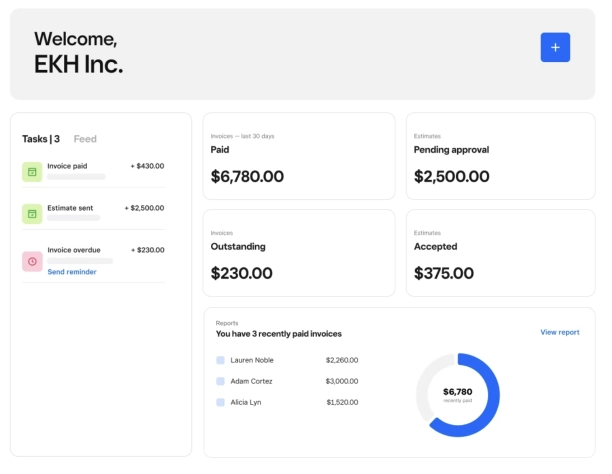Viewport: 612px width, 474px height.
Task: Open the Pending approval estimates card
Action: pos(500,156)
